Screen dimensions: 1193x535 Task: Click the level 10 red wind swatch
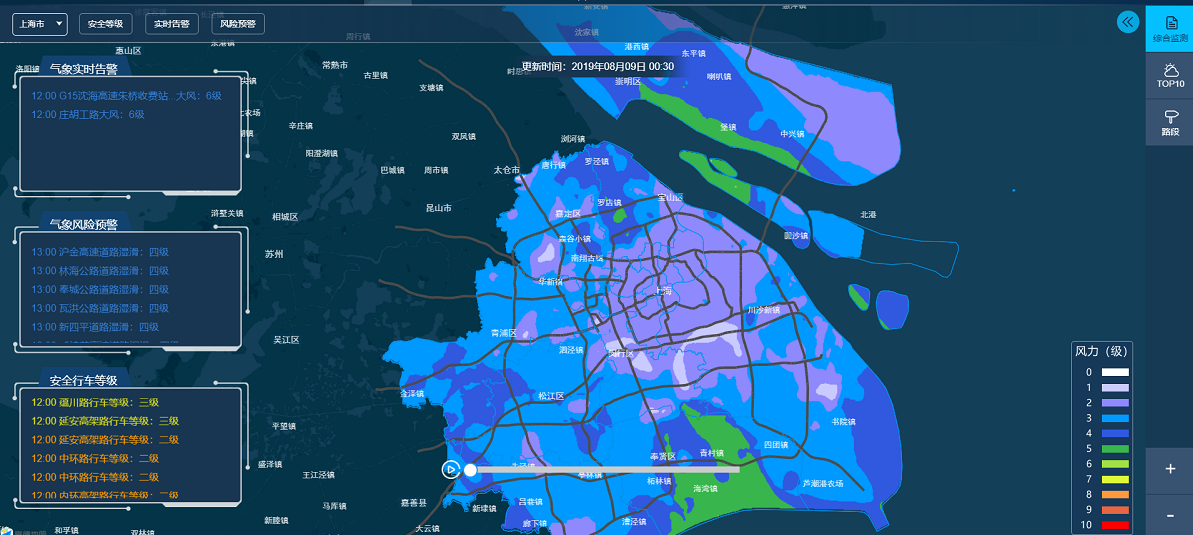pos(1115,525)
